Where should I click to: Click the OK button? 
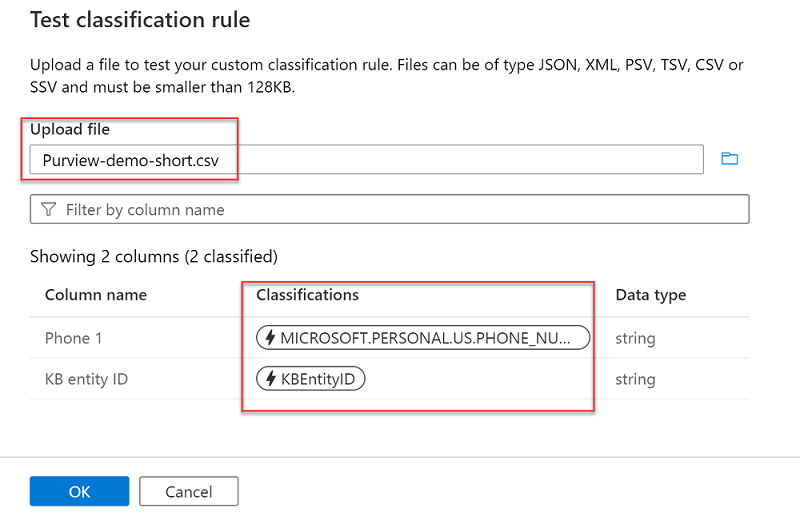pyautogui.click(x=79, y=491)
